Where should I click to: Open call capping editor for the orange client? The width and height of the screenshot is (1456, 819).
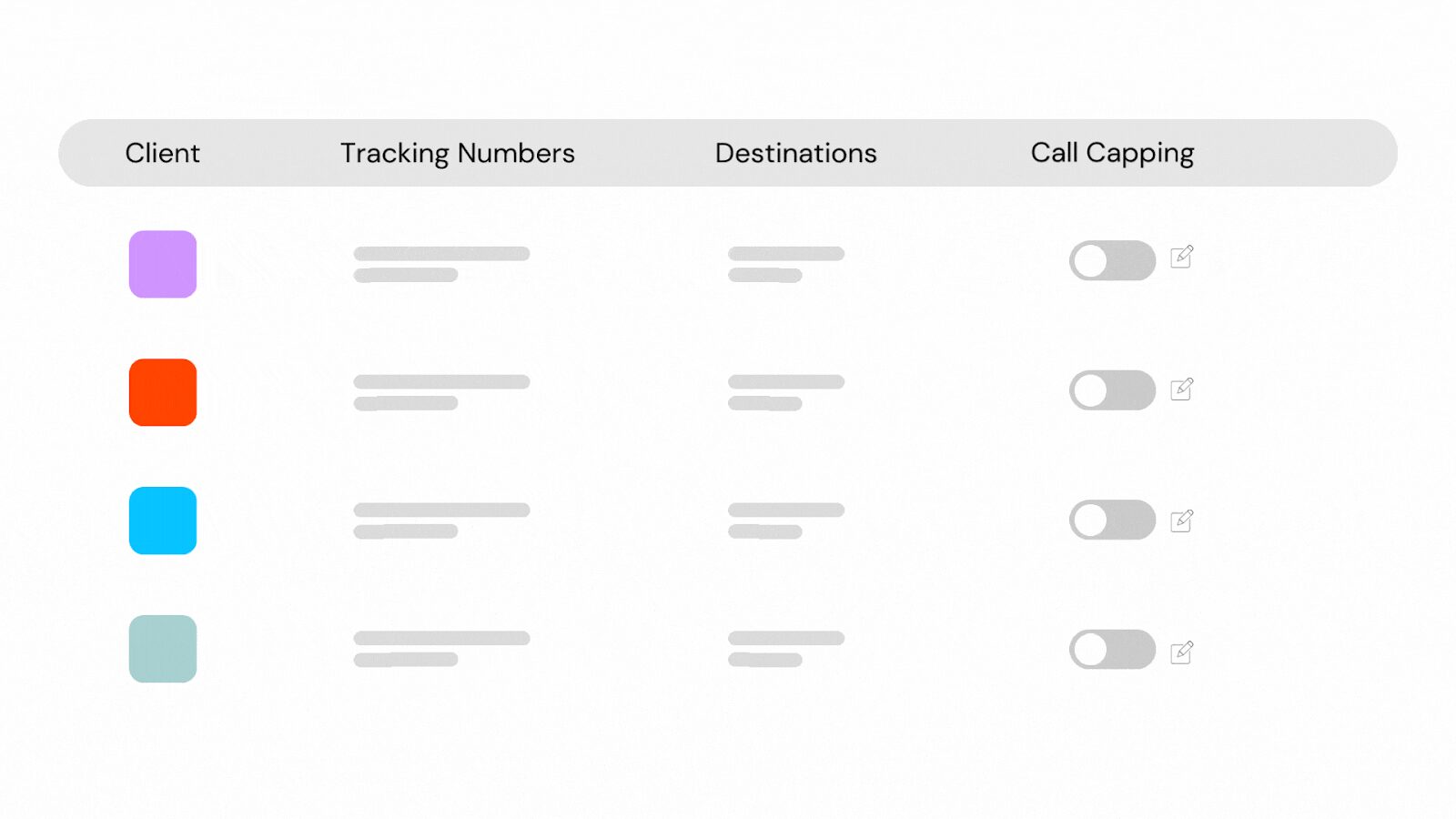(1182, 389)
